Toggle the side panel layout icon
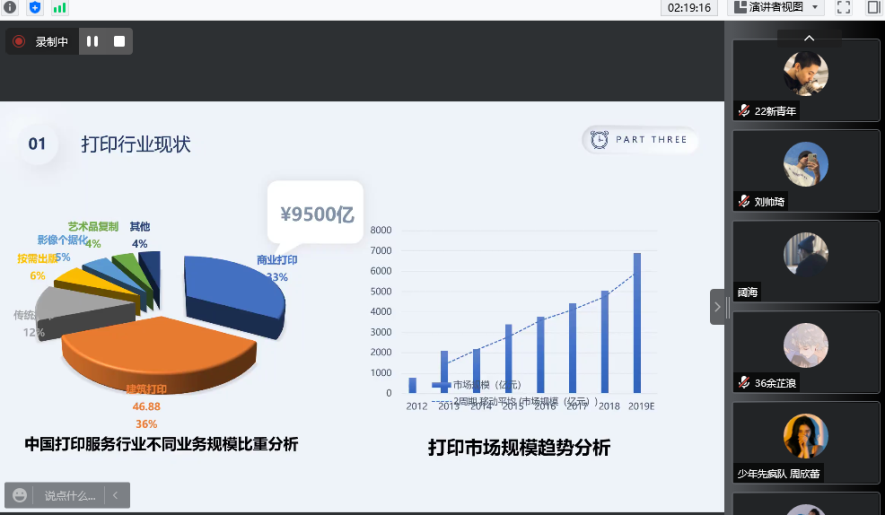This screenshot has width=885, height=515. tap(873, 8)
